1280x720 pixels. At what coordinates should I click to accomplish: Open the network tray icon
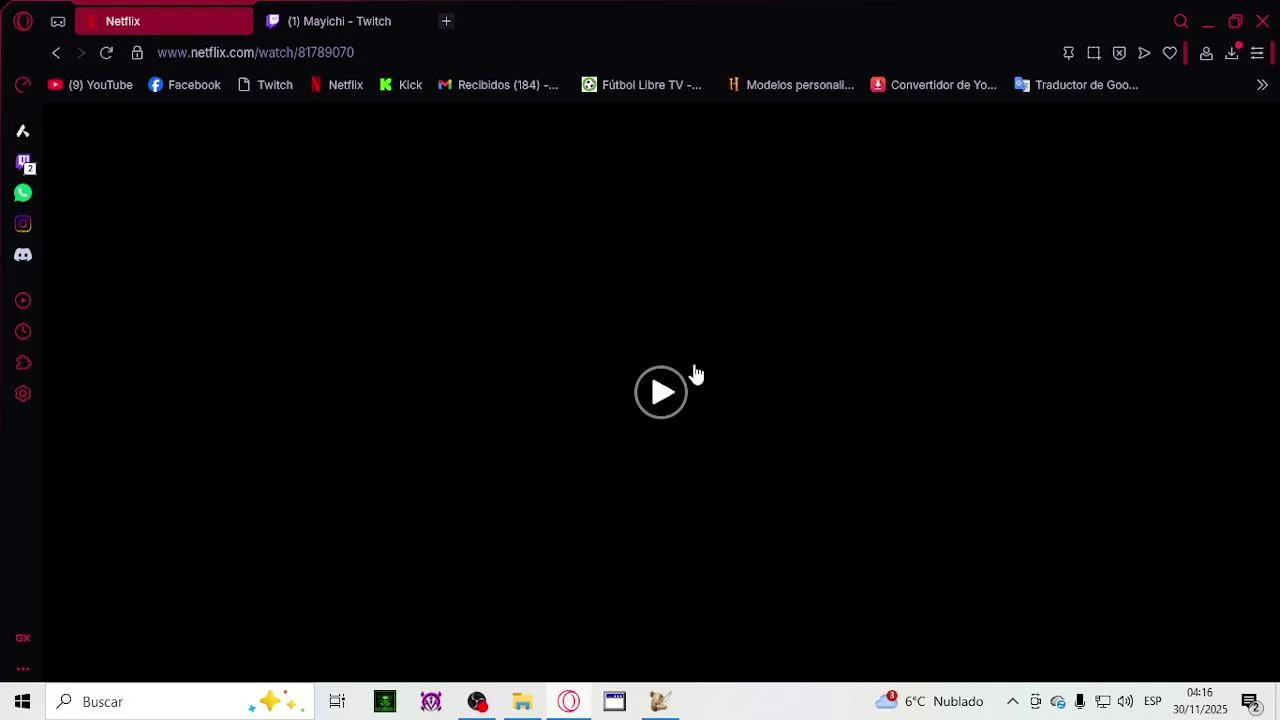click(x=1102, y=702)
